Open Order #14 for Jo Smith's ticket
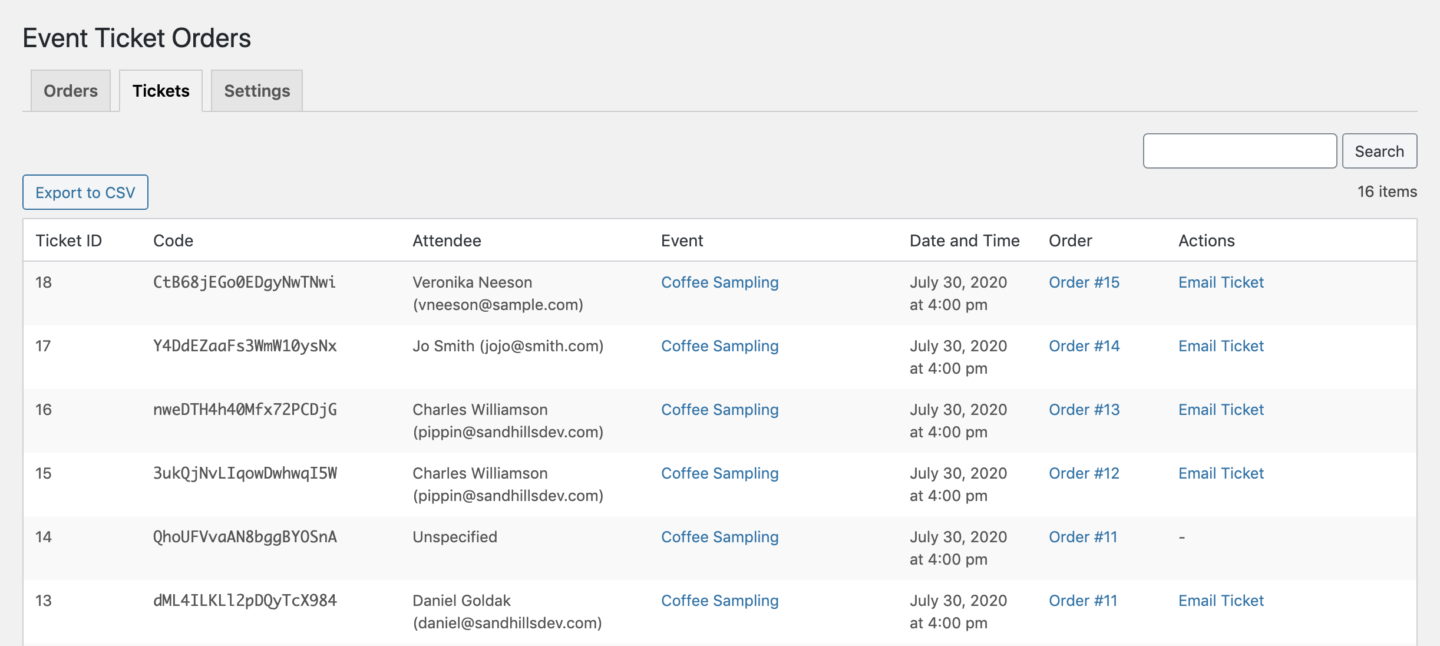The width and height of the screenshot is (1440, 646). (1084, 345)
